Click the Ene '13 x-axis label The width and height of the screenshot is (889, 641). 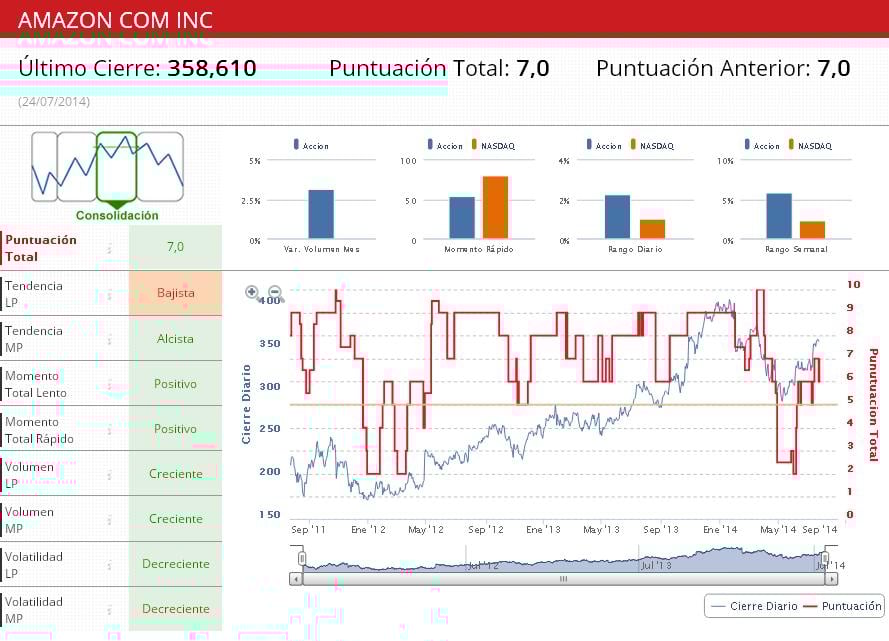[x=543, y=529]
